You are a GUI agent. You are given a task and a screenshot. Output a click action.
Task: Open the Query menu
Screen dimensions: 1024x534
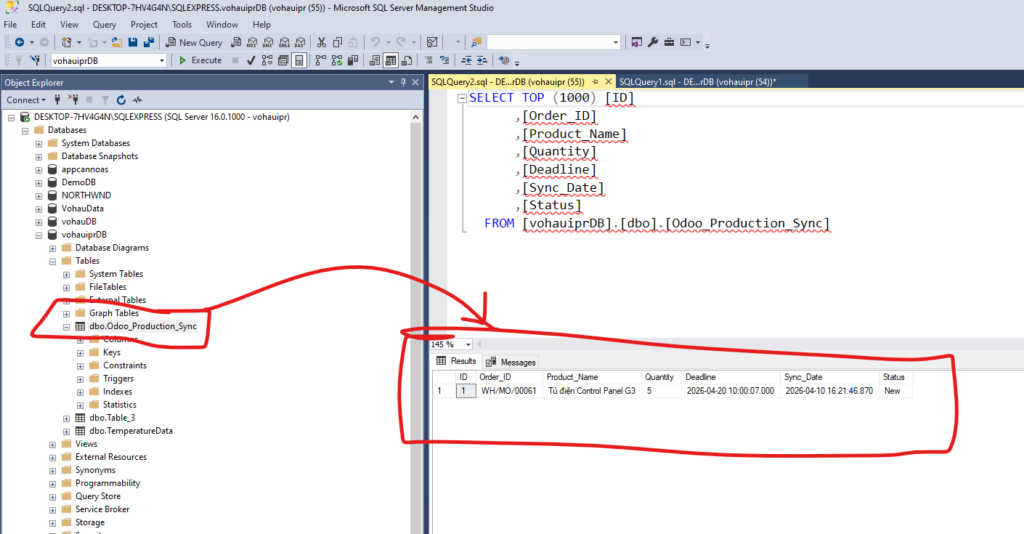pyautogui.click(x=104, y=24)
